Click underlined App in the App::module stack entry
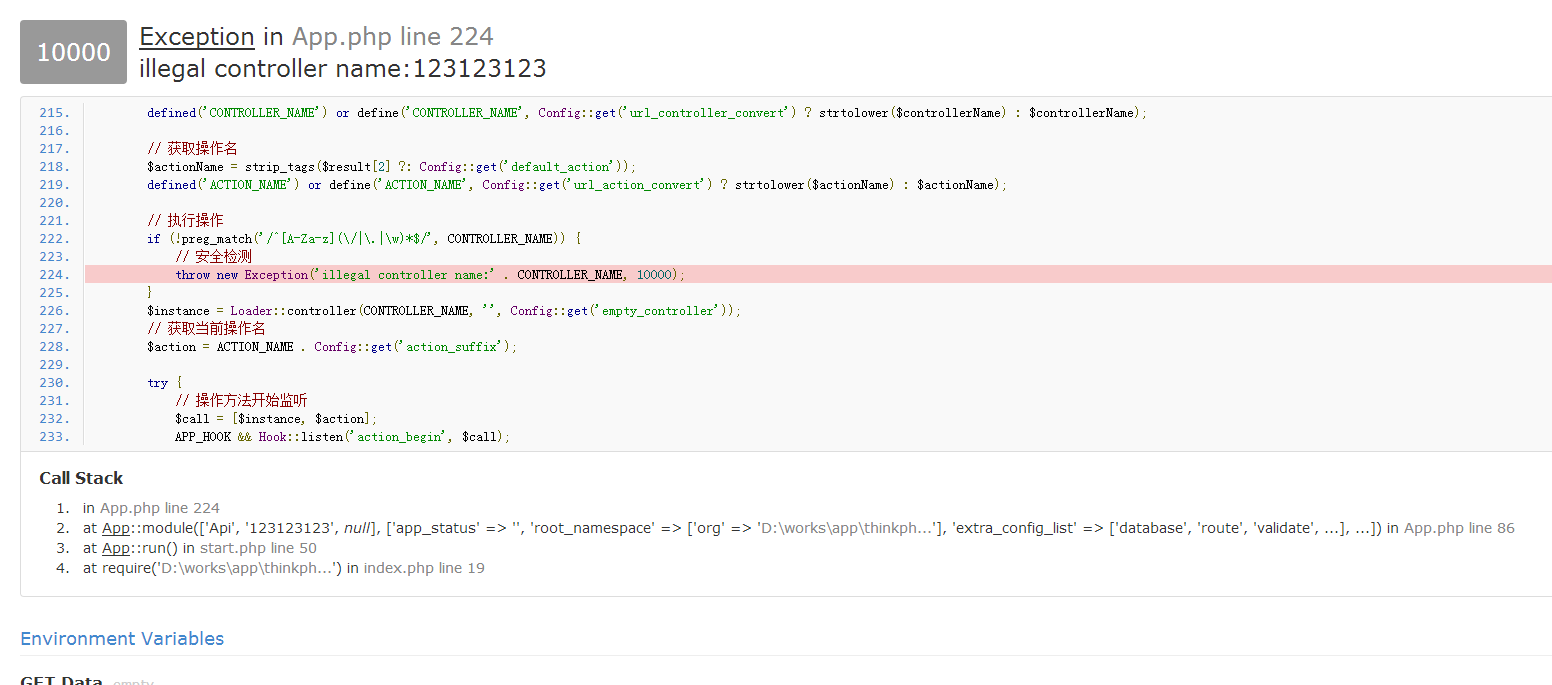This screenshot has height=685, width=1552. tap(116, 528)
